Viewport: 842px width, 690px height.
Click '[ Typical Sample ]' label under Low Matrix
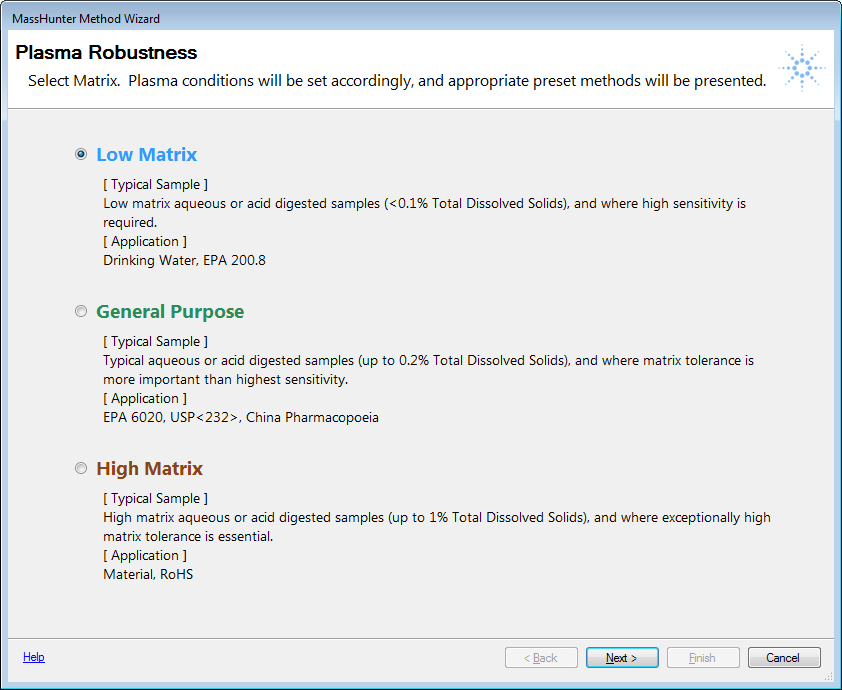pyautogui.click(x=155, y=185)
